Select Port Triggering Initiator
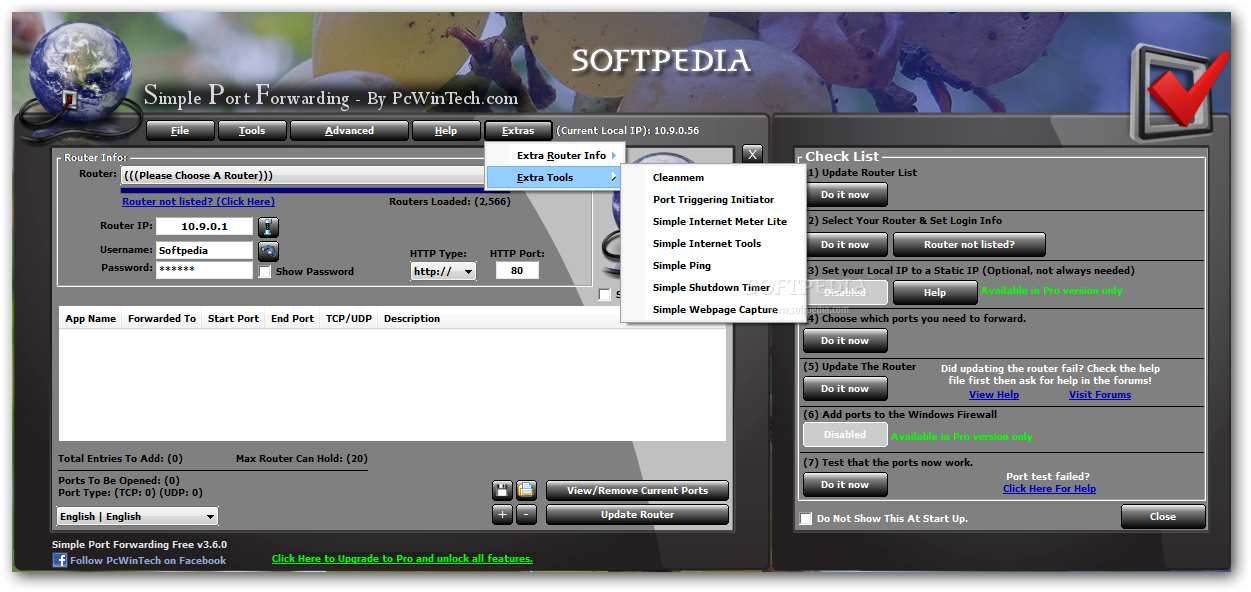 point(712,200)
